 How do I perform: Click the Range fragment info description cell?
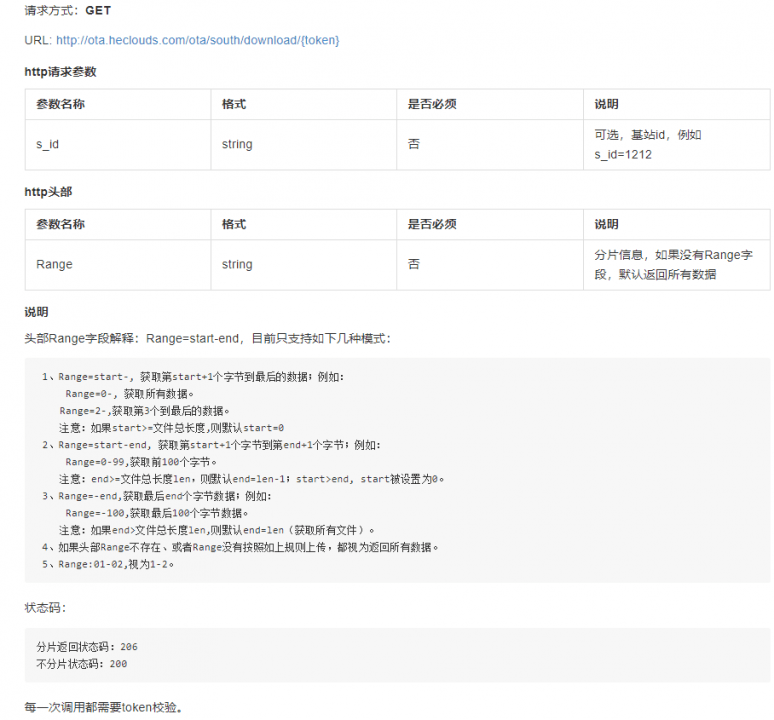point(676,265)
